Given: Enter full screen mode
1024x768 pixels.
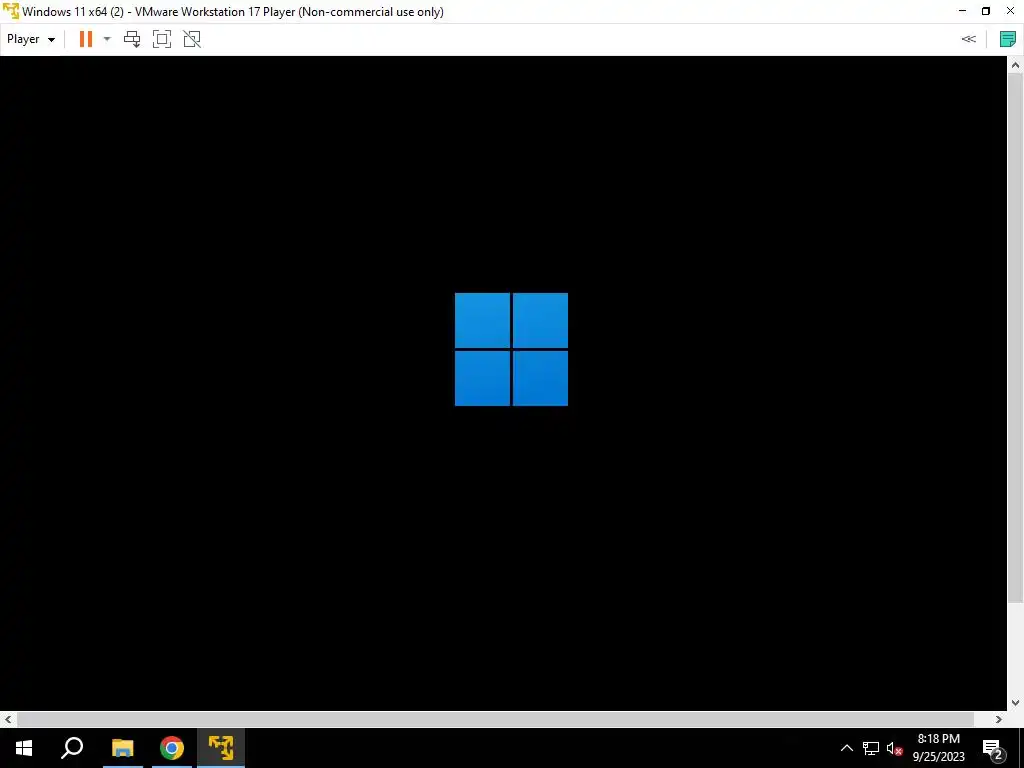Looking at the screenshot, I should [162, 39].
